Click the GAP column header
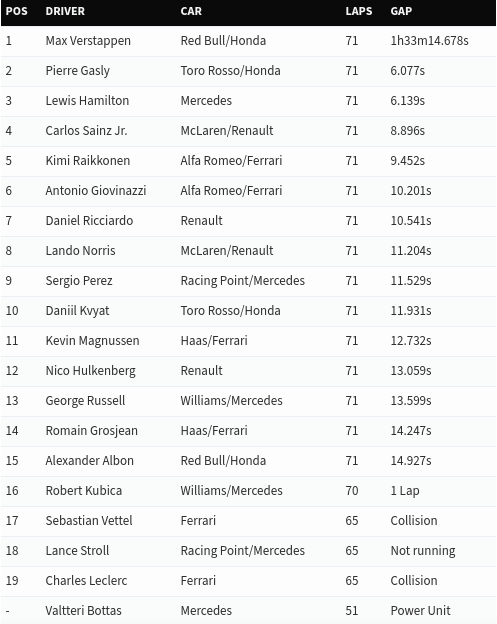 tap(401, 11)
